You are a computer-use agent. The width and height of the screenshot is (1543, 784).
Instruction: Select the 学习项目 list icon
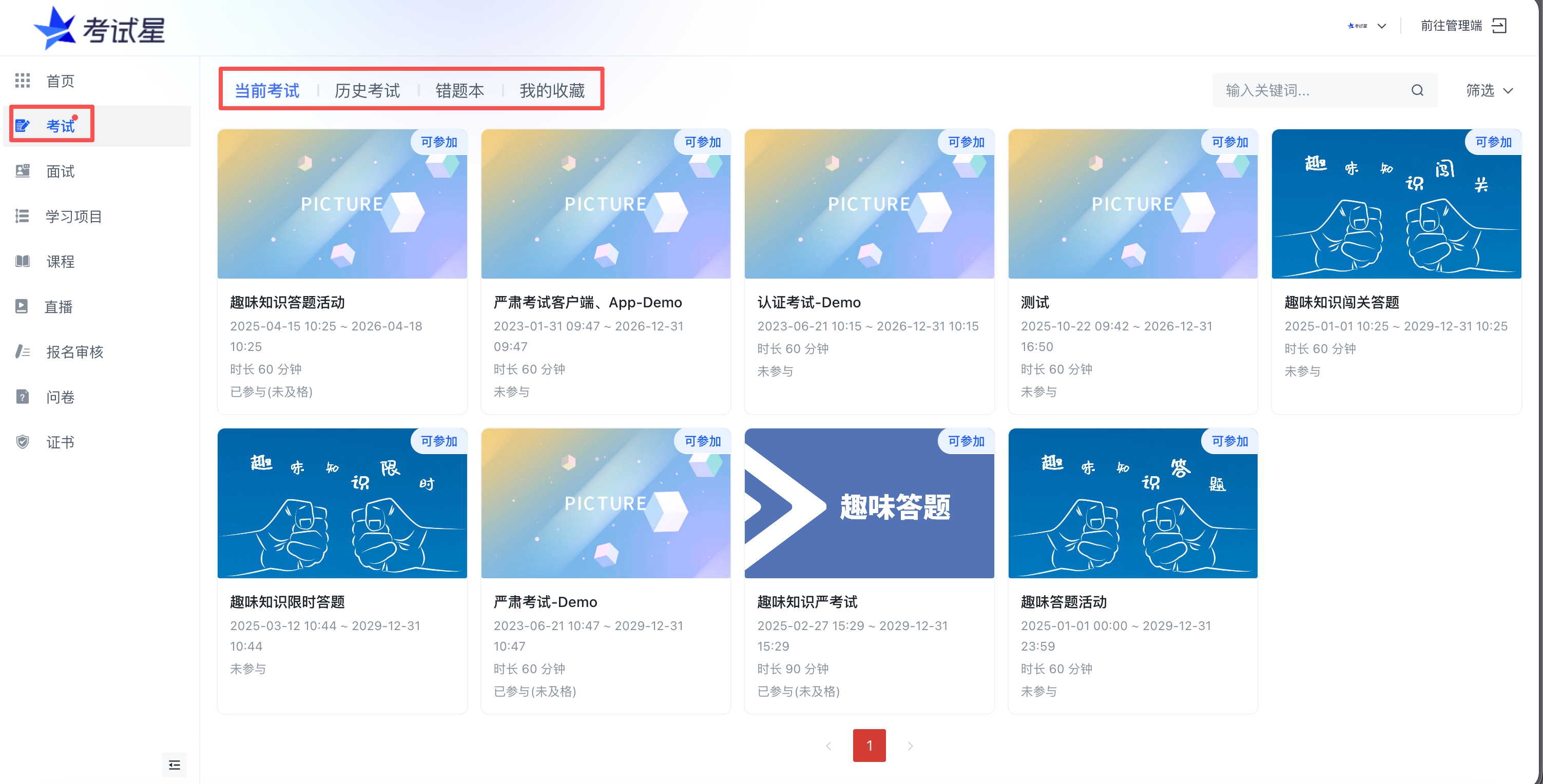[22, 216]
